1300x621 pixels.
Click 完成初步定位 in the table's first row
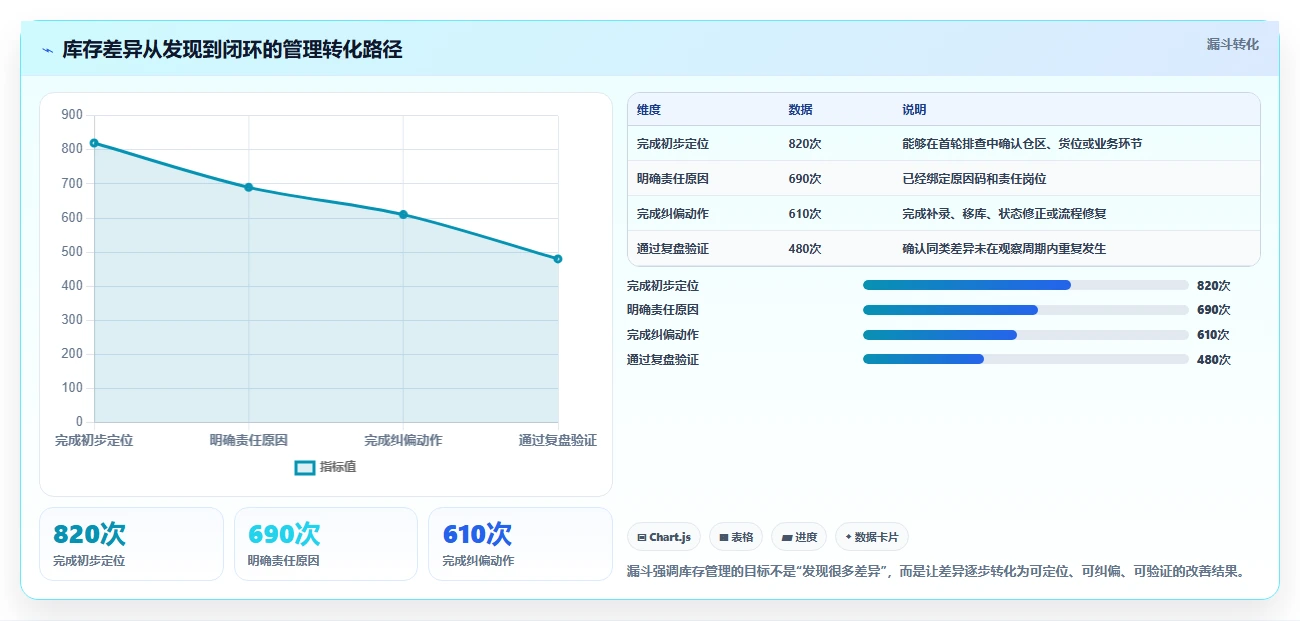tap(673, 144)
